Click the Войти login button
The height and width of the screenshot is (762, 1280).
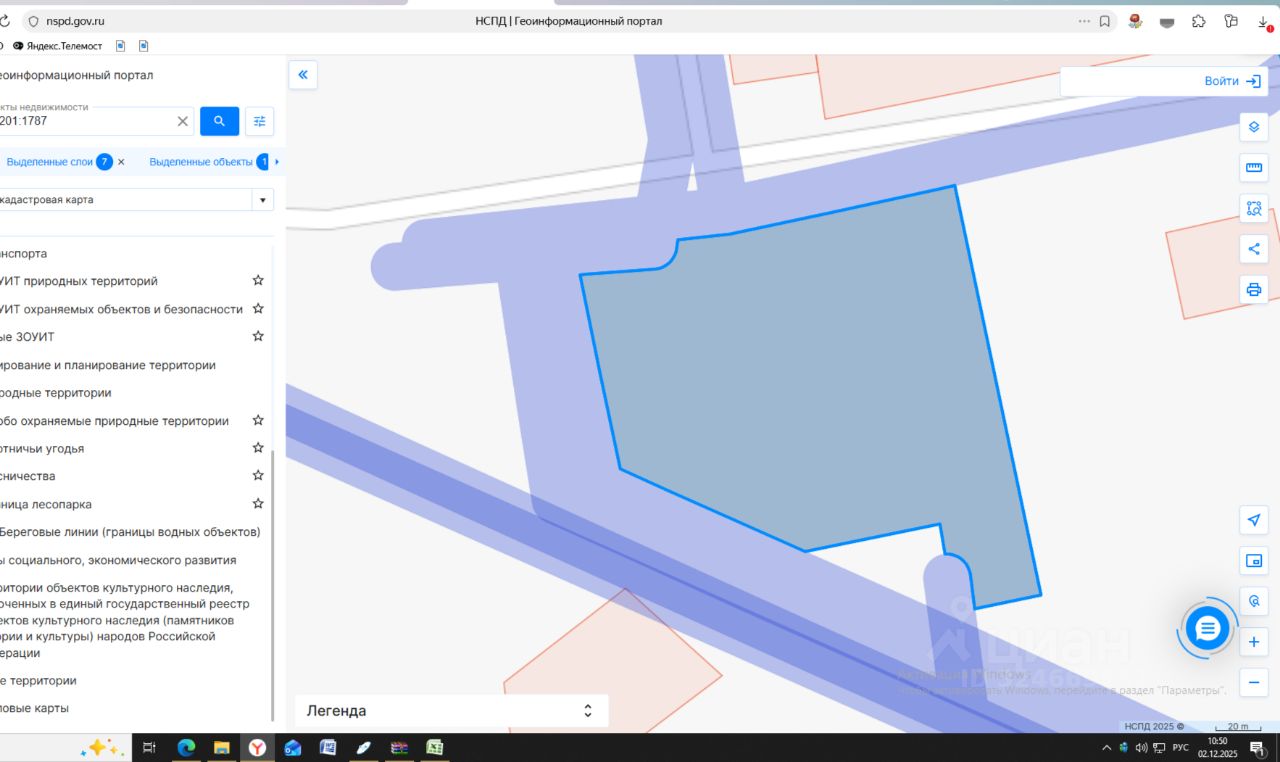click(x=1232, y=81)
